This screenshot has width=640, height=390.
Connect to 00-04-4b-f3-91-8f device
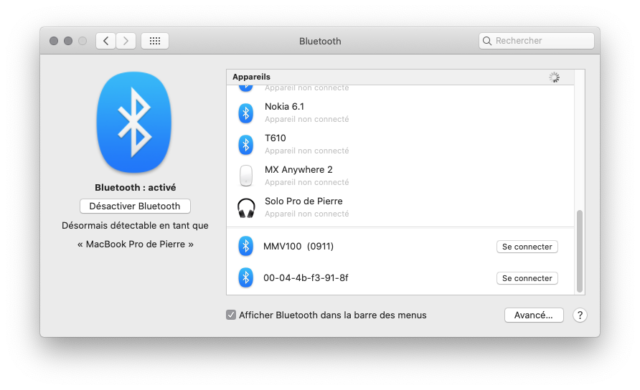point(527,278)
